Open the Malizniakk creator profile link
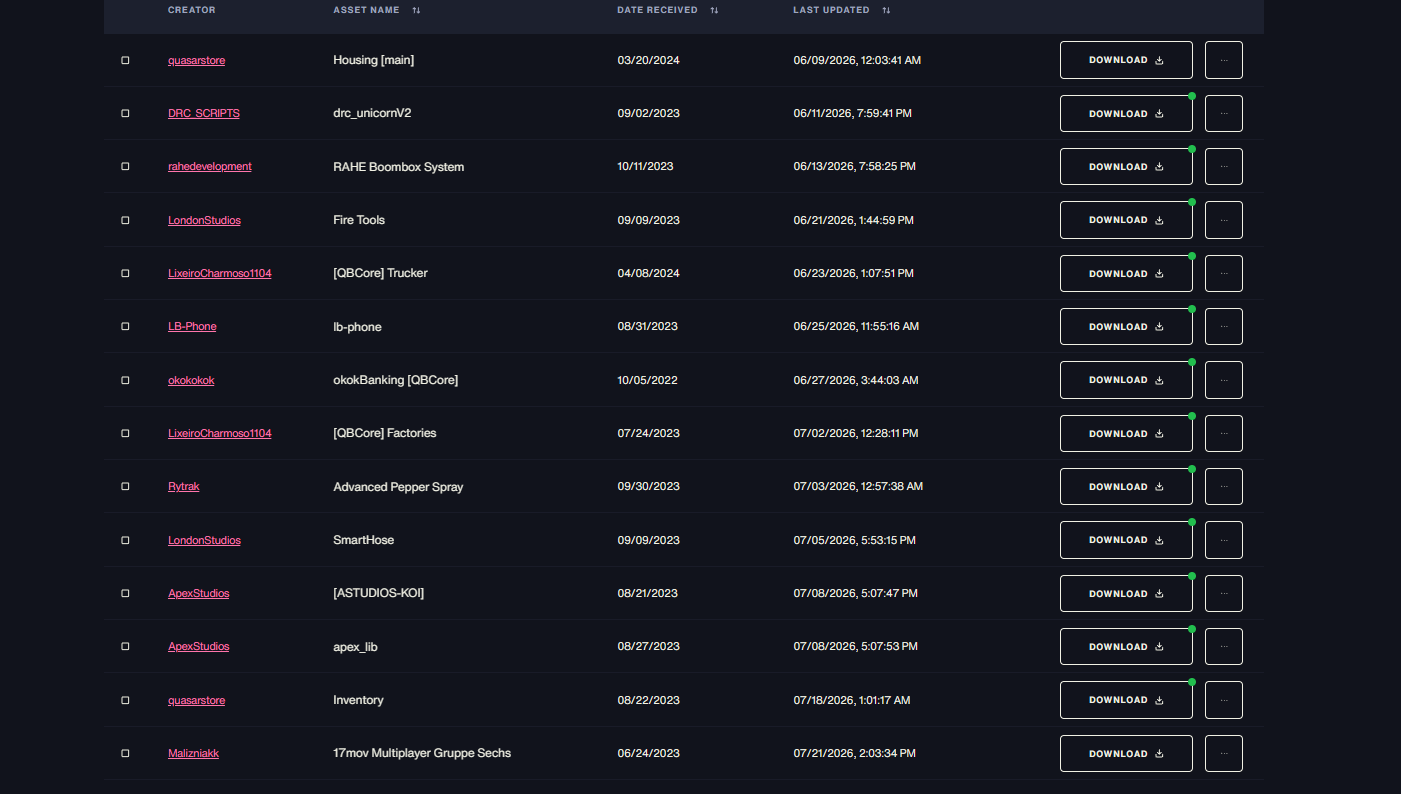 pos(193,754)
